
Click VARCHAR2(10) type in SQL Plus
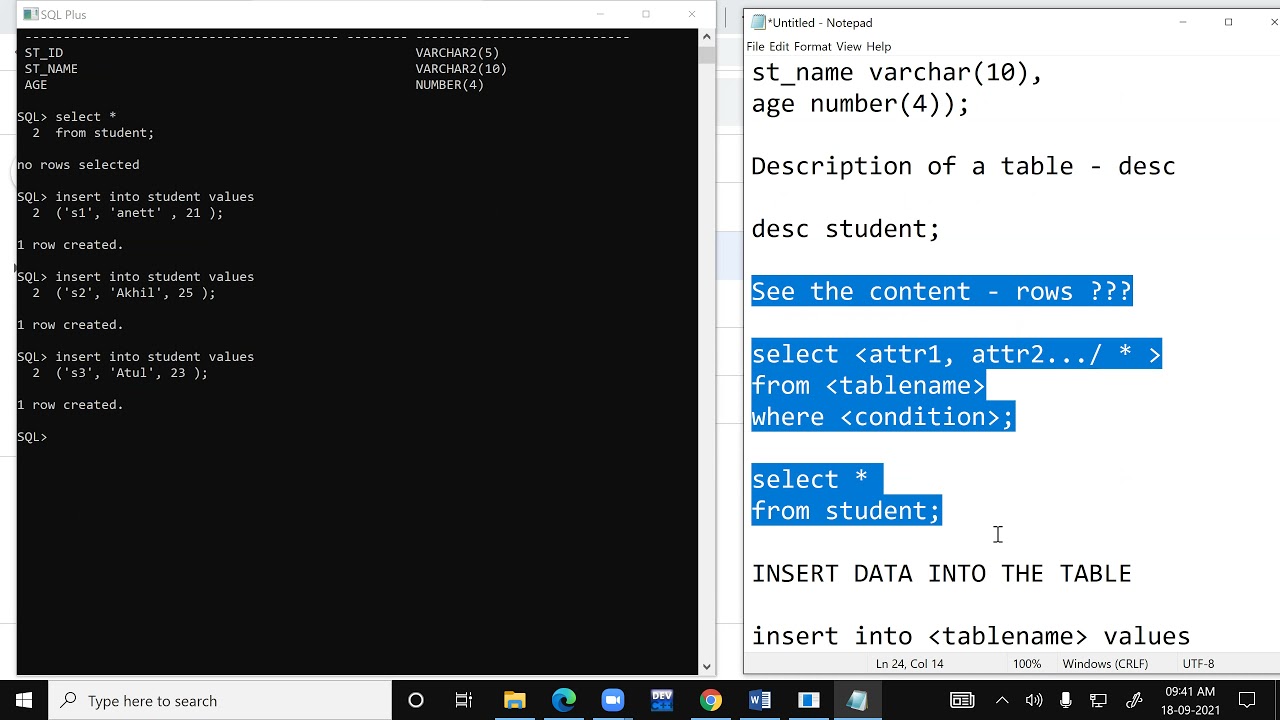pos(461,69)
